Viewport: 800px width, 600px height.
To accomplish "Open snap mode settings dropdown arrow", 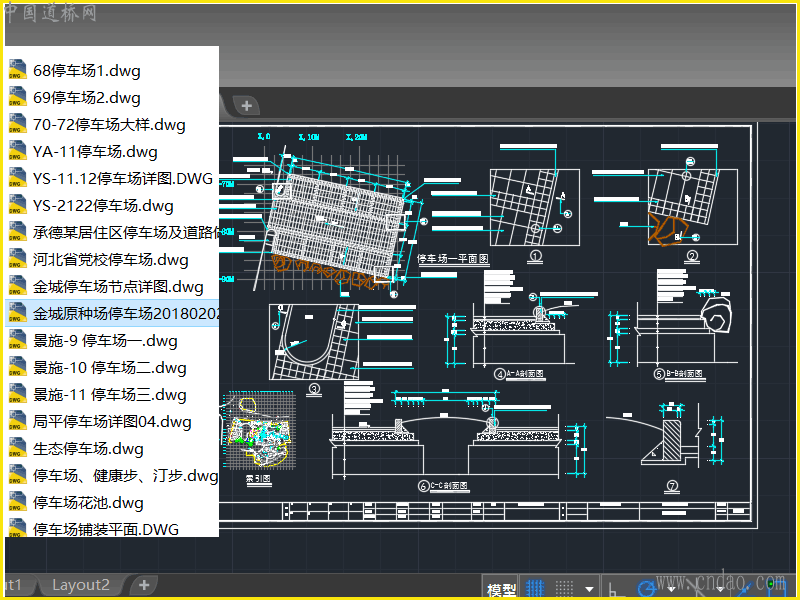I will pos(589,589).
